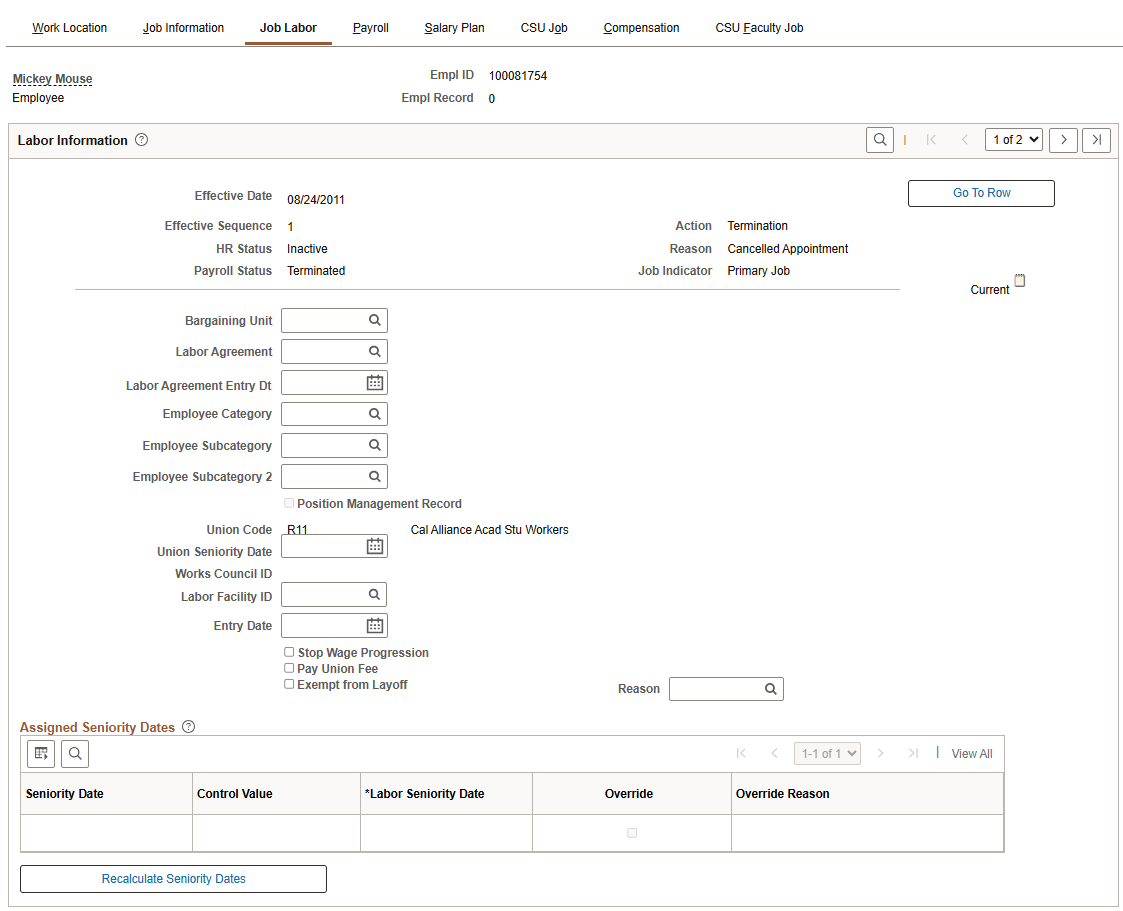Open Labor Information help question mark icon
Viewport: 1123px width, 911px height.
coord(141,140)
